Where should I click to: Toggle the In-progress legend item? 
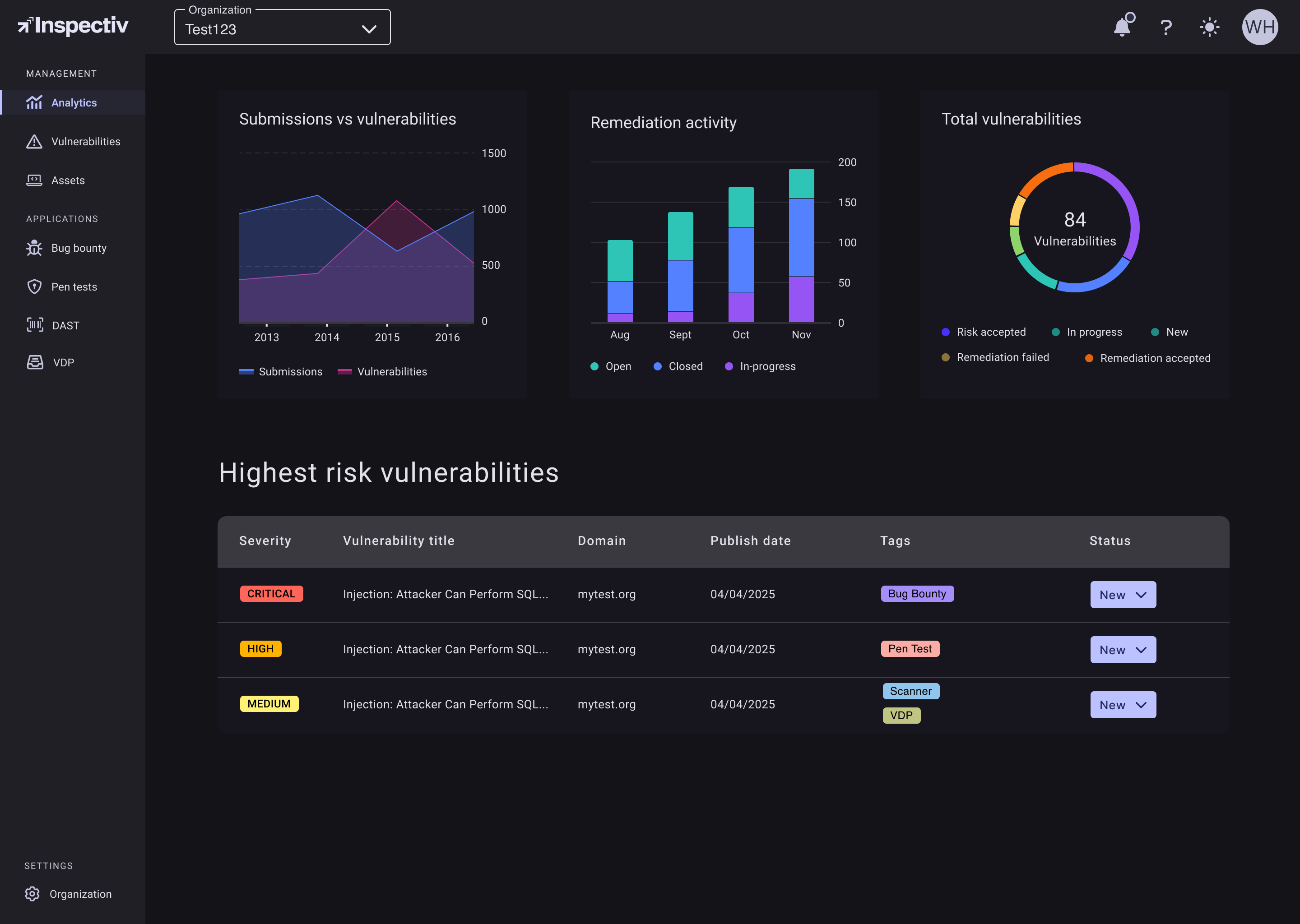click(x=760, y=366)
